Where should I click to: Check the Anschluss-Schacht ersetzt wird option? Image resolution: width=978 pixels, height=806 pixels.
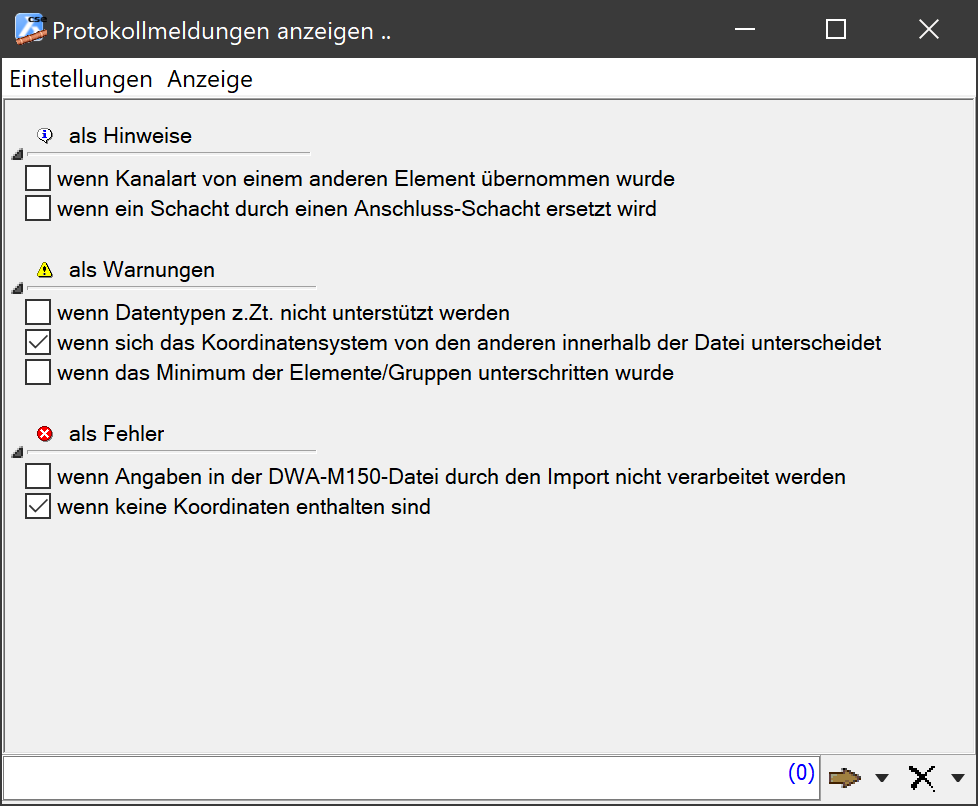(x=38, y=209)
